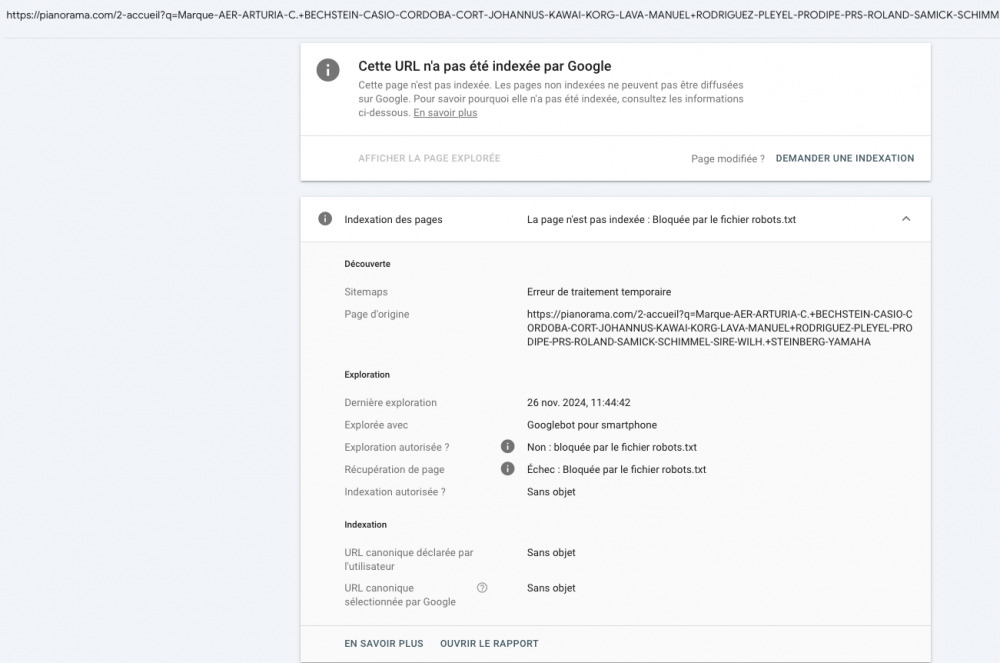Open info tooltip for Exploration autorisée
1000x663 pixels.
point(507,447)
